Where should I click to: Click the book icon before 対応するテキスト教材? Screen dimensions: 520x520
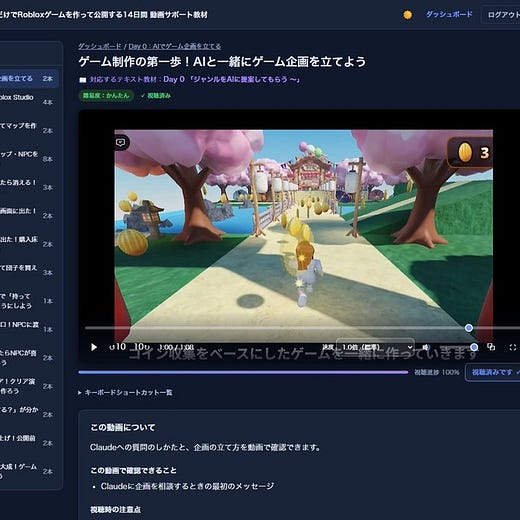point(83,80)
